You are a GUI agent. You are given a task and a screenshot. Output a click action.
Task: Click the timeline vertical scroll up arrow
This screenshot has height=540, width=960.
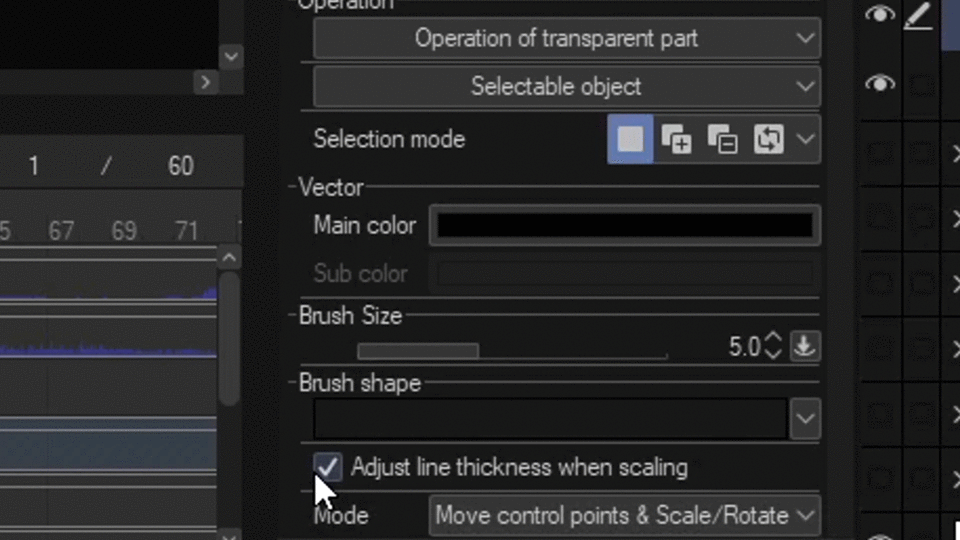(x=229, y=258)
